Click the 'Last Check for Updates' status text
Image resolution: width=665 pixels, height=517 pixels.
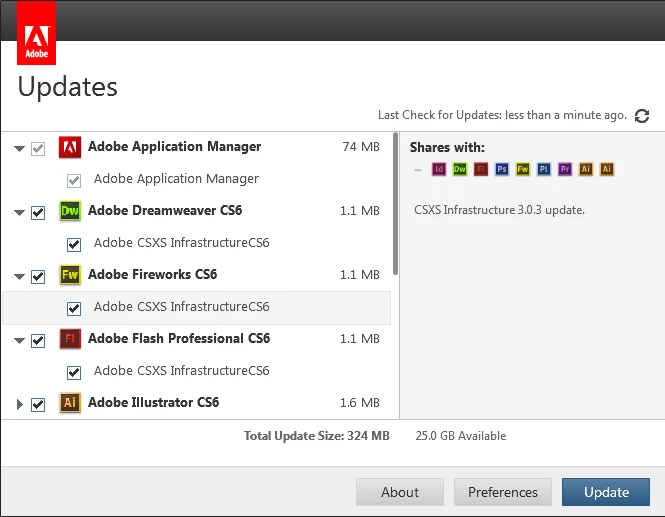click(503, 115)
